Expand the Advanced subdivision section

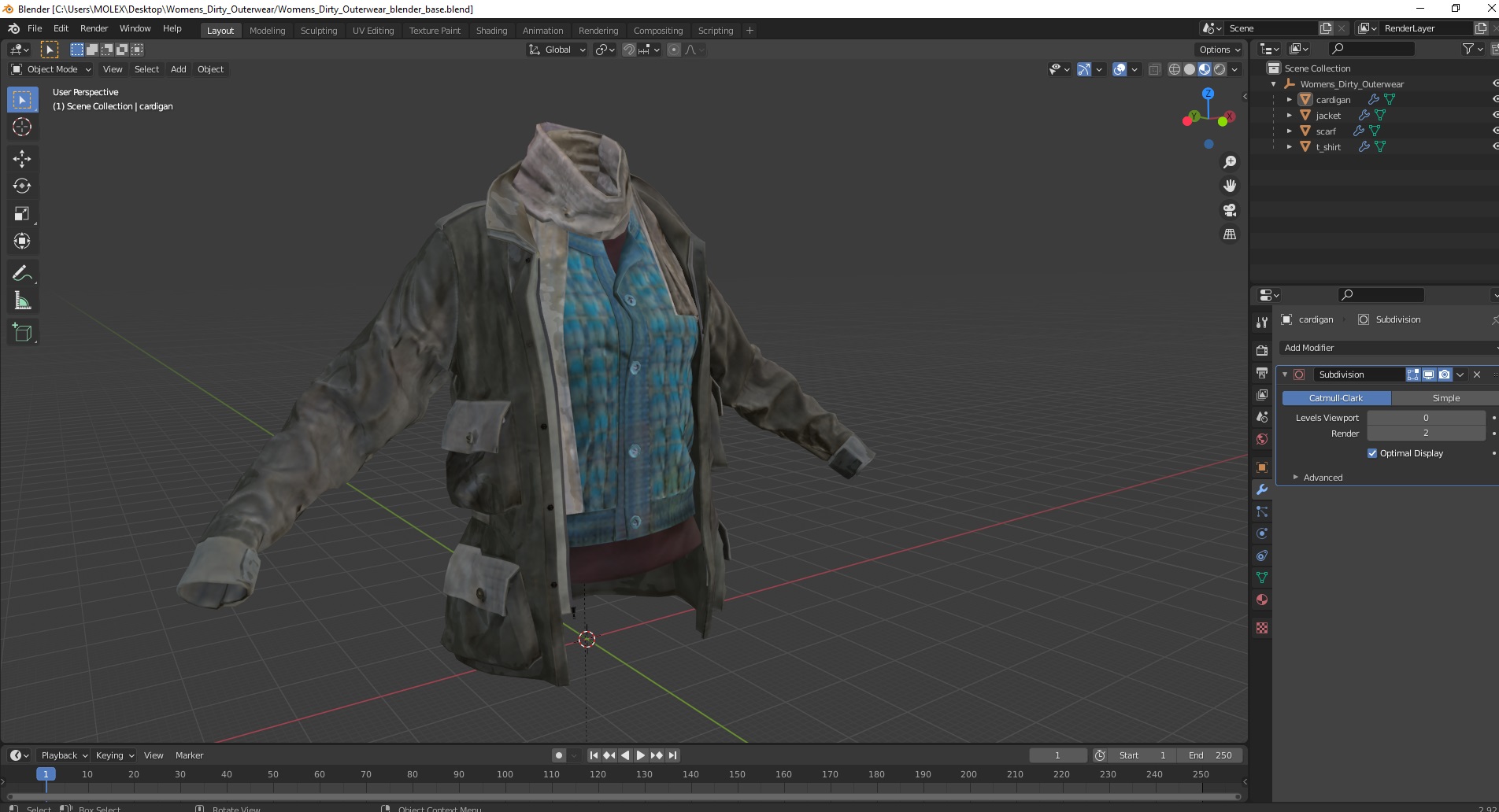[1323, 478]
